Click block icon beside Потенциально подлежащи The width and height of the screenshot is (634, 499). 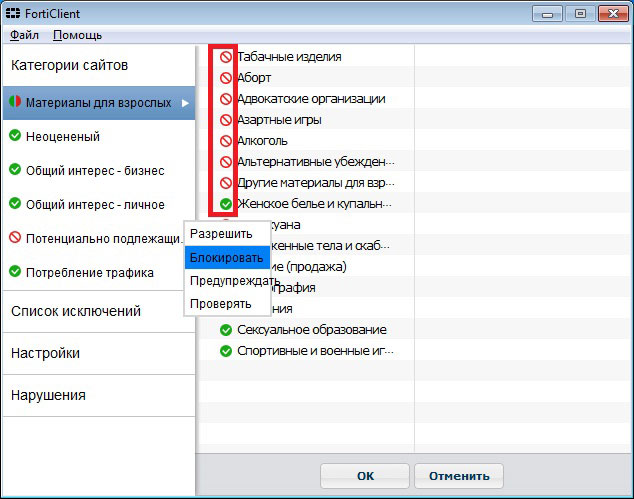click(x=15, y=237)
